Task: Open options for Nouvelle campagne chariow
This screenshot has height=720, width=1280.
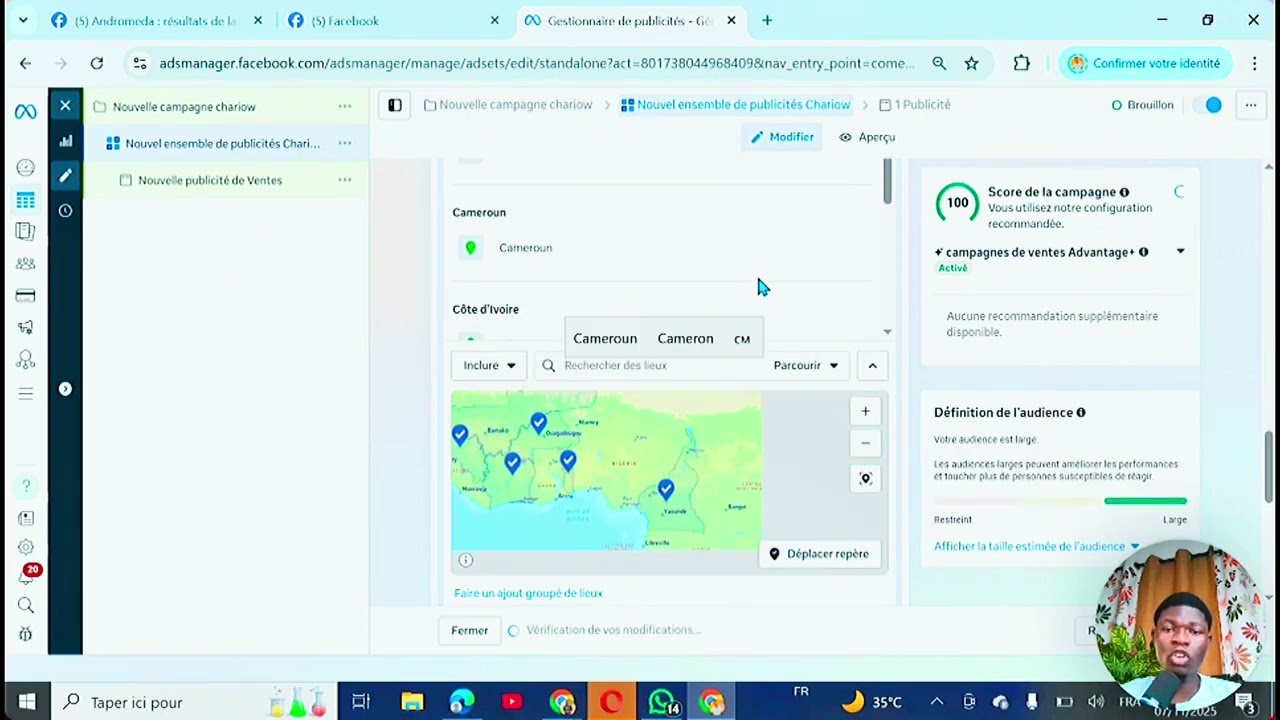Action: (345, 106)
